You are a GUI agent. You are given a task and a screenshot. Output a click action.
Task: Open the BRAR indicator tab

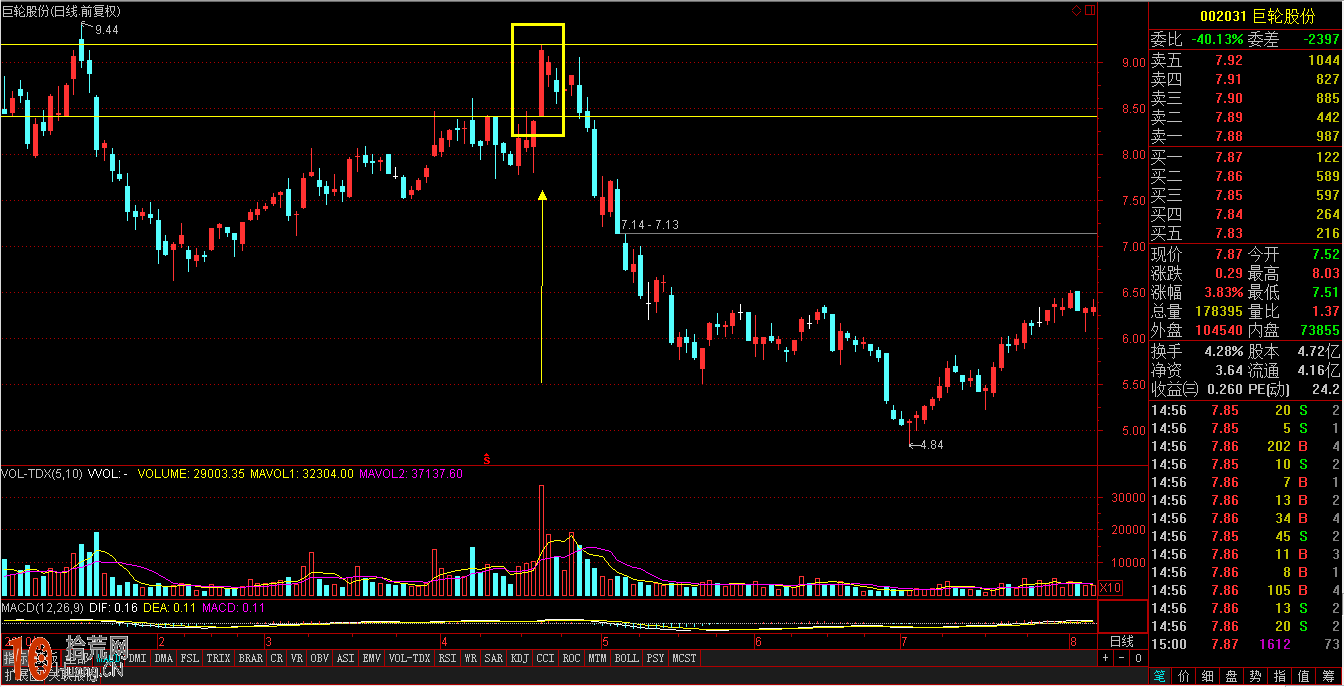[x=251, y=658]
